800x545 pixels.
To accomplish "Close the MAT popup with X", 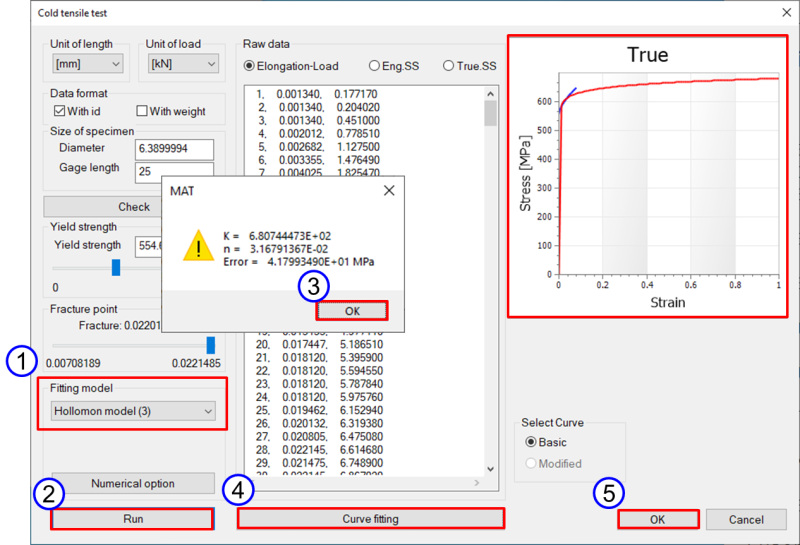I will pyautogui.click(x=389, y=190).
